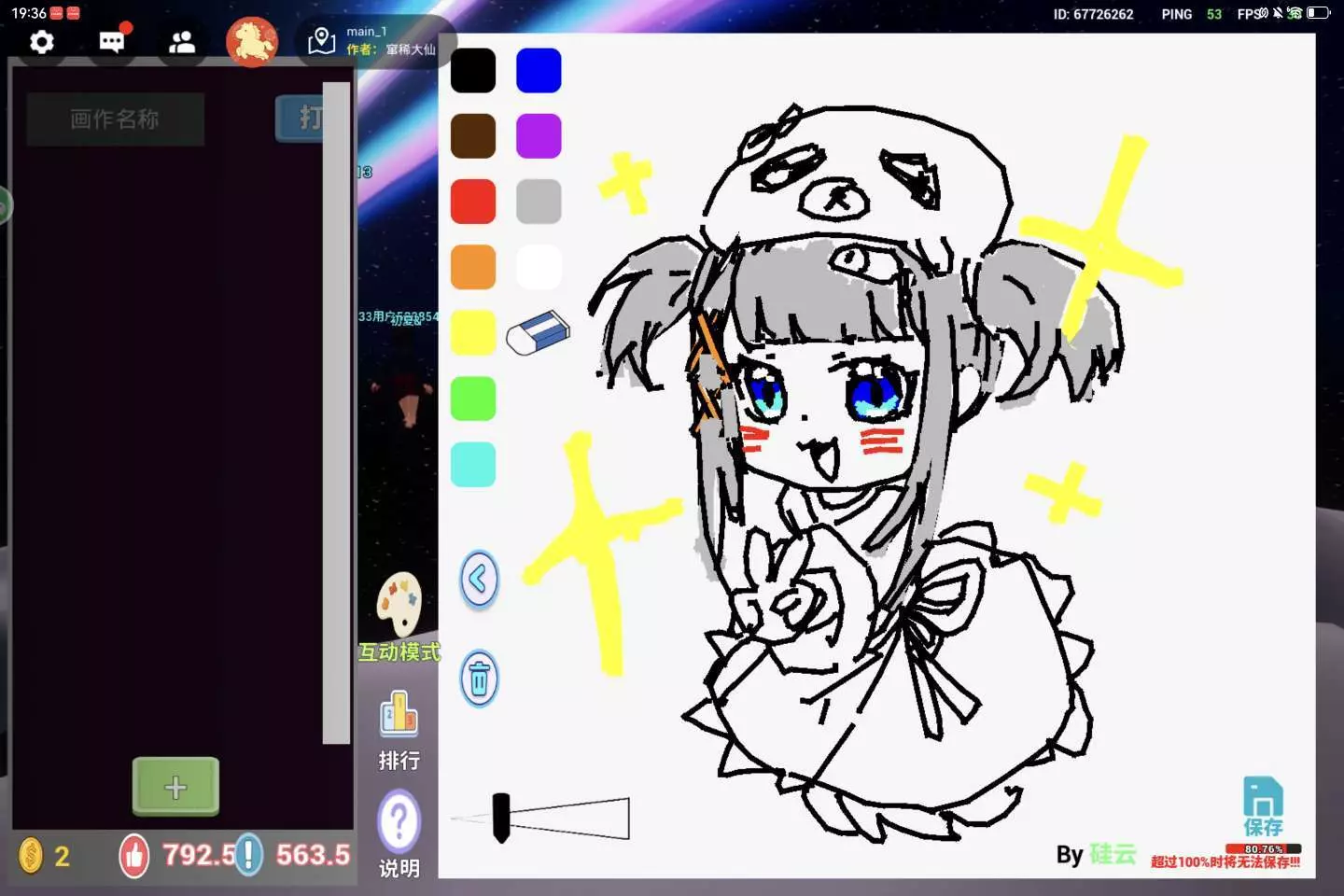Open the question mark help icon
Screen dimensions: 1344x896
(x=399, y=821)
